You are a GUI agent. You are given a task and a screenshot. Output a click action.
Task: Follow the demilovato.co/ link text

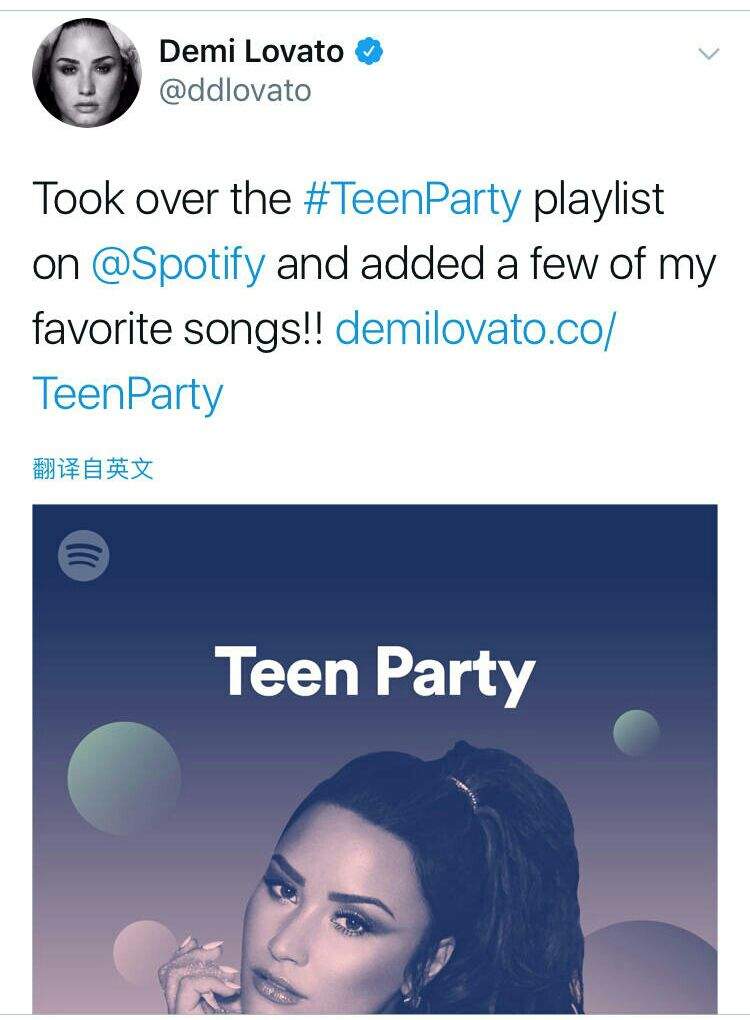point(475,329)
